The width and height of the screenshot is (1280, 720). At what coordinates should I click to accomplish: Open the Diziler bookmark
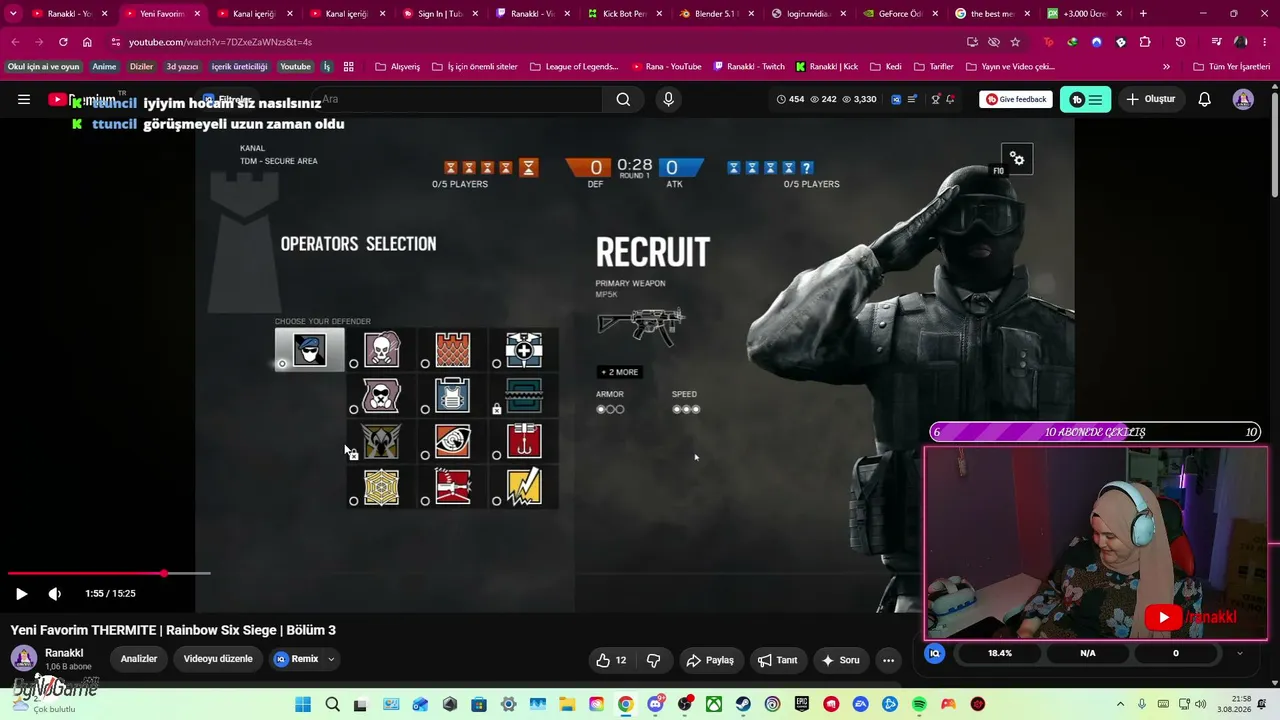141,67
